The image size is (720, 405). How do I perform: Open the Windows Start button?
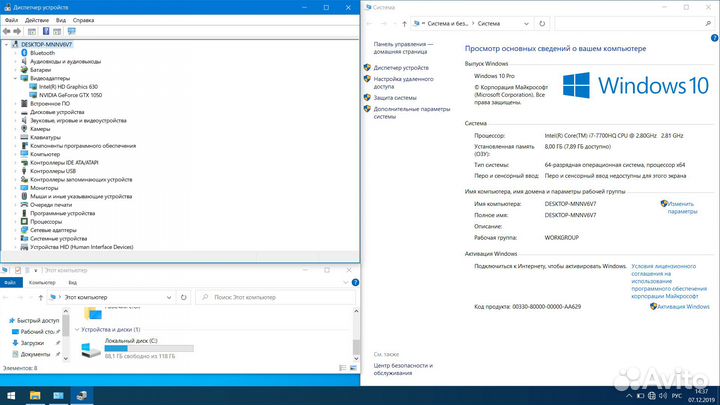[x=11, y=395]
